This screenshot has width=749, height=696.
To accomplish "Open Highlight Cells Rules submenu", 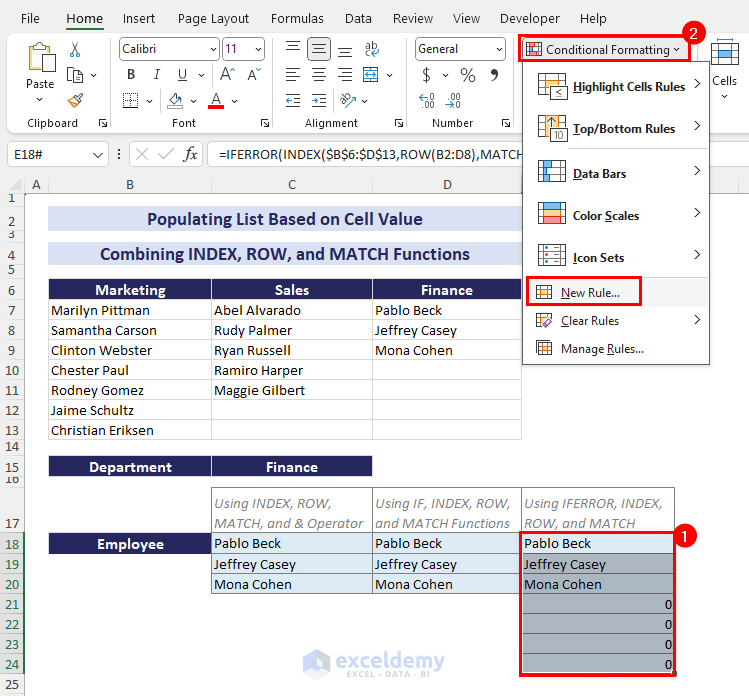I will [x=616, y=86].
